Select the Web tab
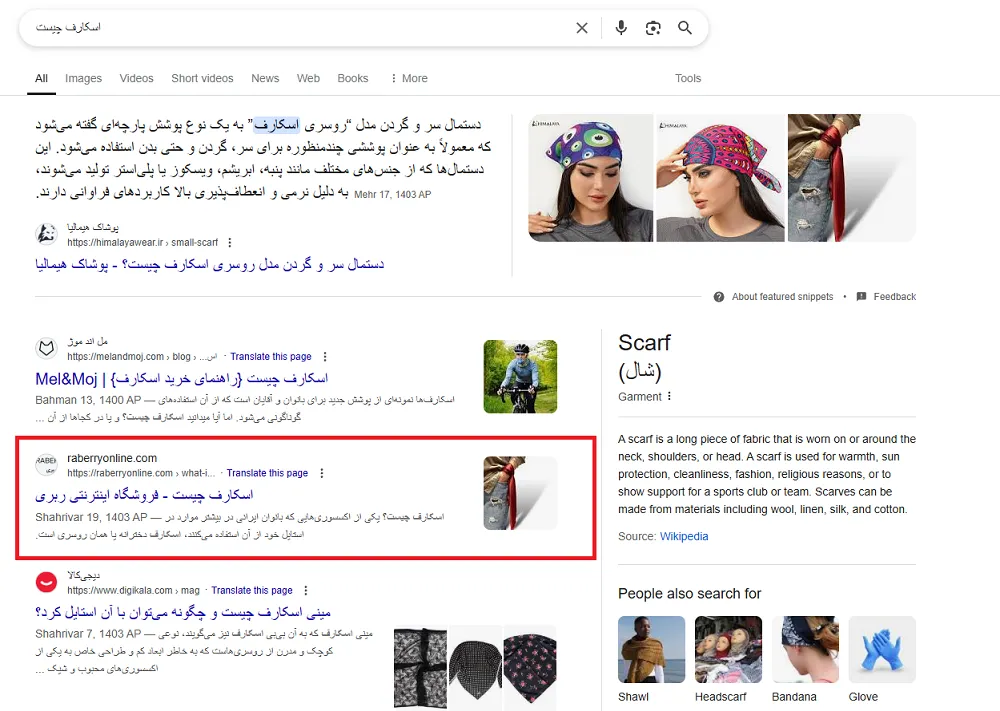Viewport: 1000px width, 711px height. click(x=308, y=78)
